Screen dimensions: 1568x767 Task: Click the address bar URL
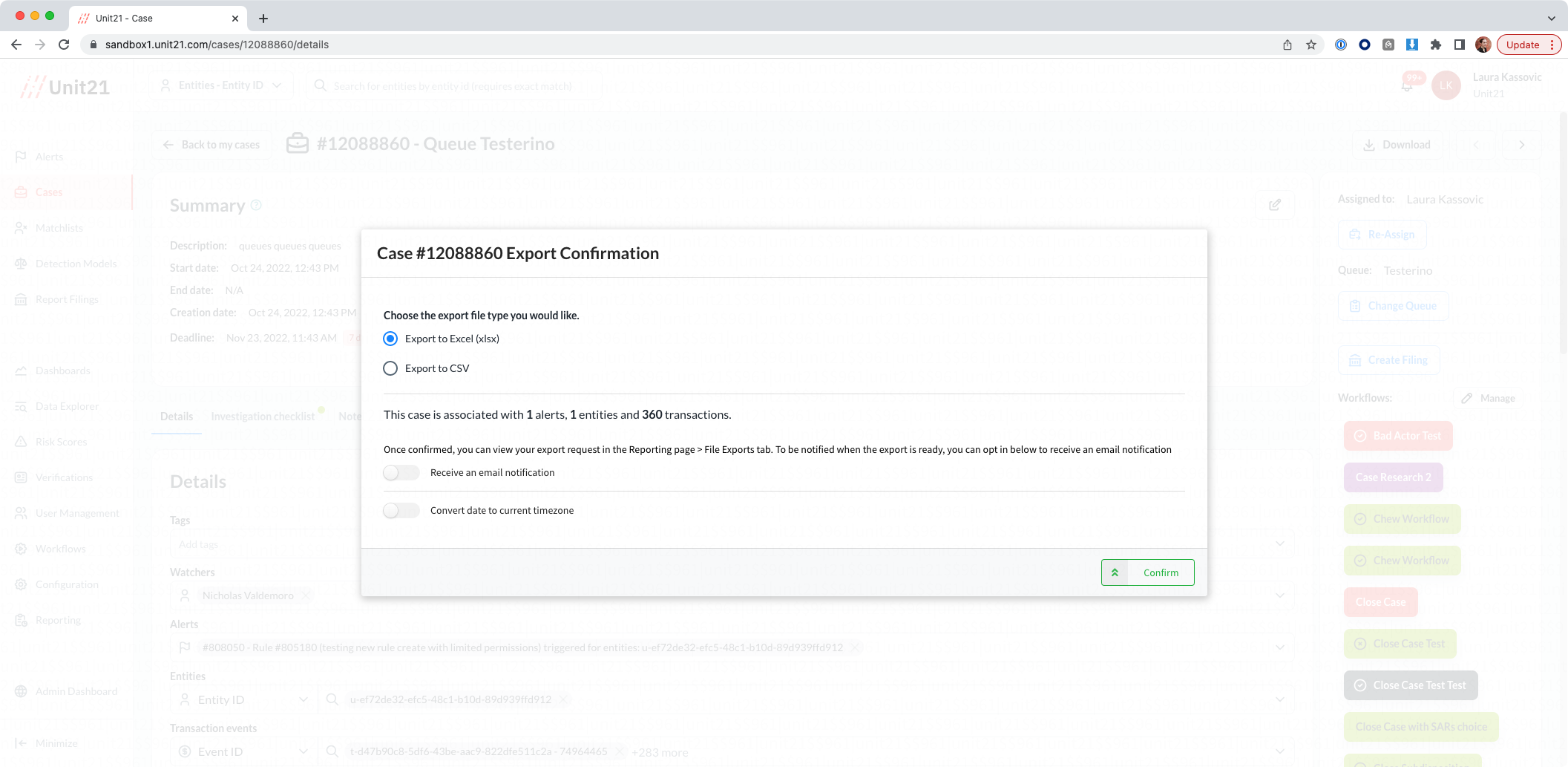[217, 45]
